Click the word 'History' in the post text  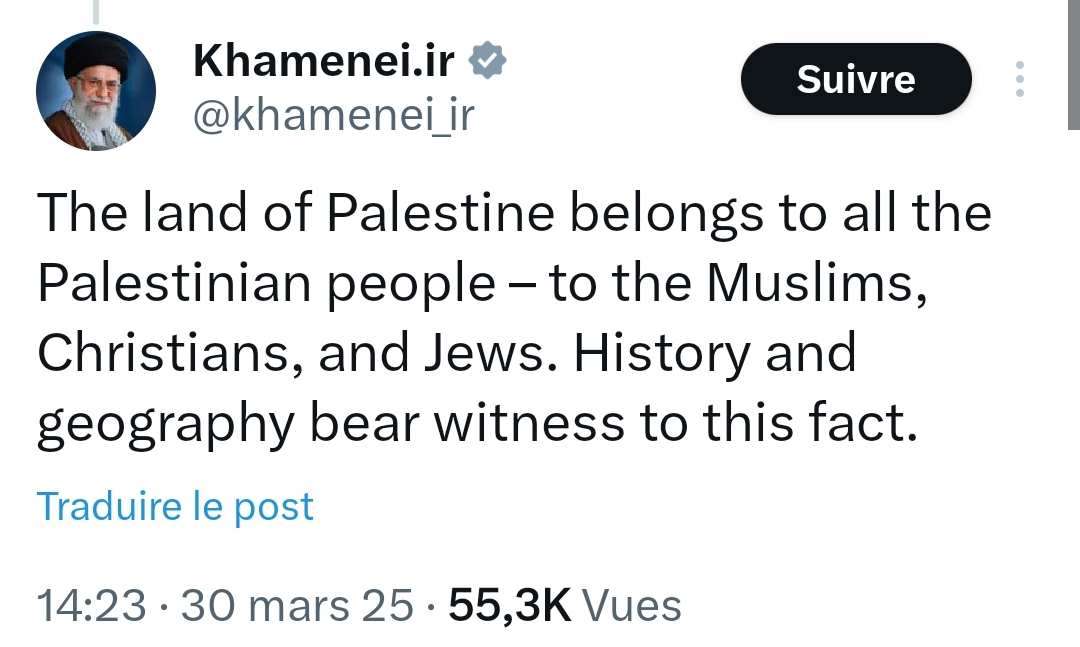pyautogui.click(x=663, y=354)
